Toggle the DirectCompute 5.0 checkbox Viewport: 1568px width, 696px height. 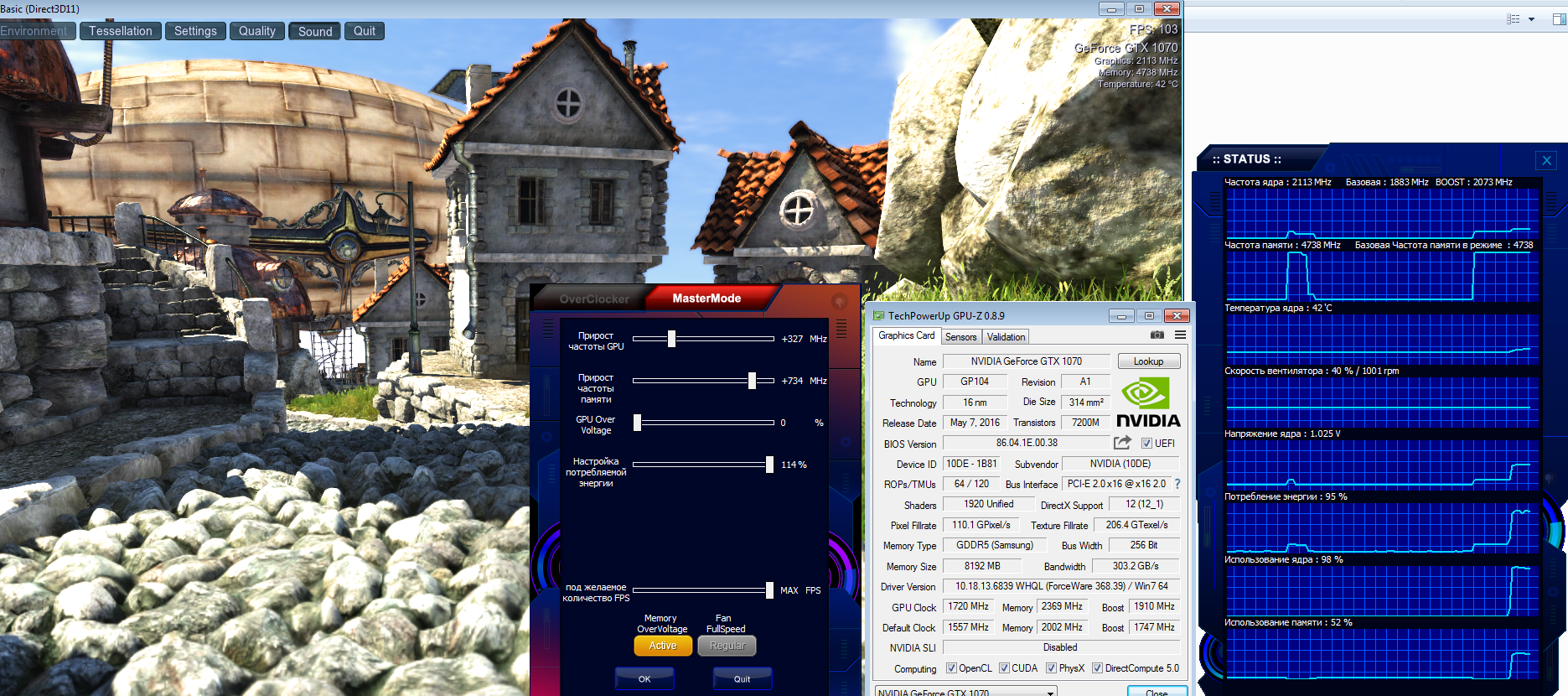click(1097, 668)
